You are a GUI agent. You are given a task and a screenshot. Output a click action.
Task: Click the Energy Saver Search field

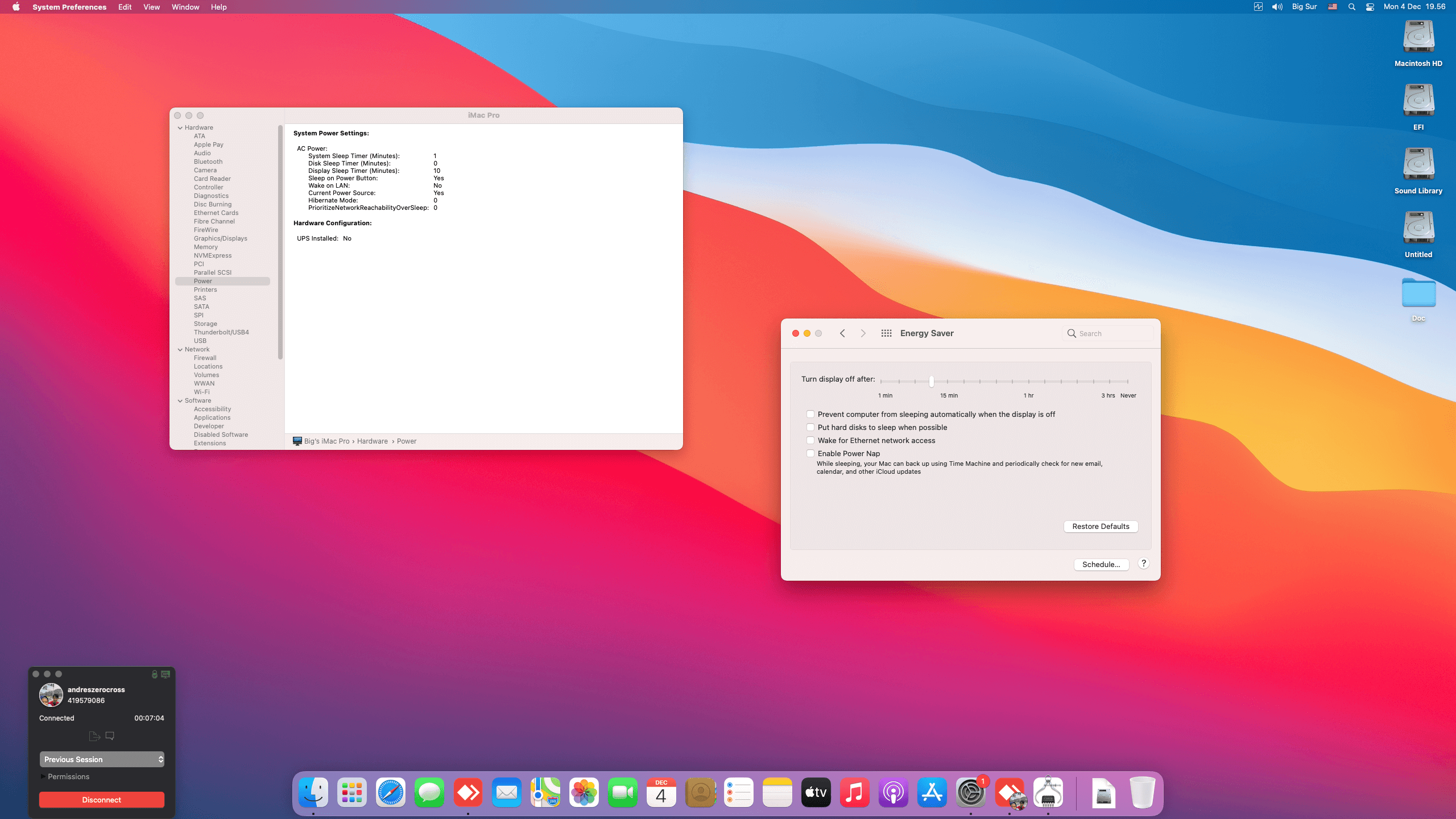click(x=1107, y=333)
